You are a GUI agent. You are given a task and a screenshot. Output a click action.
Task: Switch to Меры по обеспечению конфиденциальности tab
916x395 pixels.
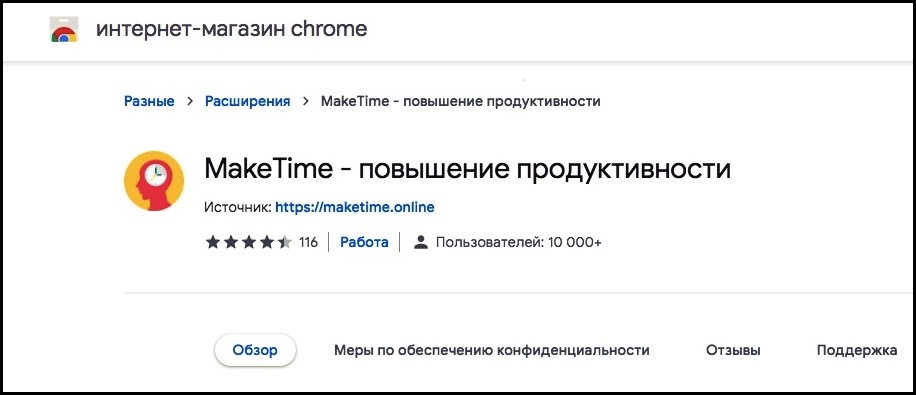click(492, 351)
